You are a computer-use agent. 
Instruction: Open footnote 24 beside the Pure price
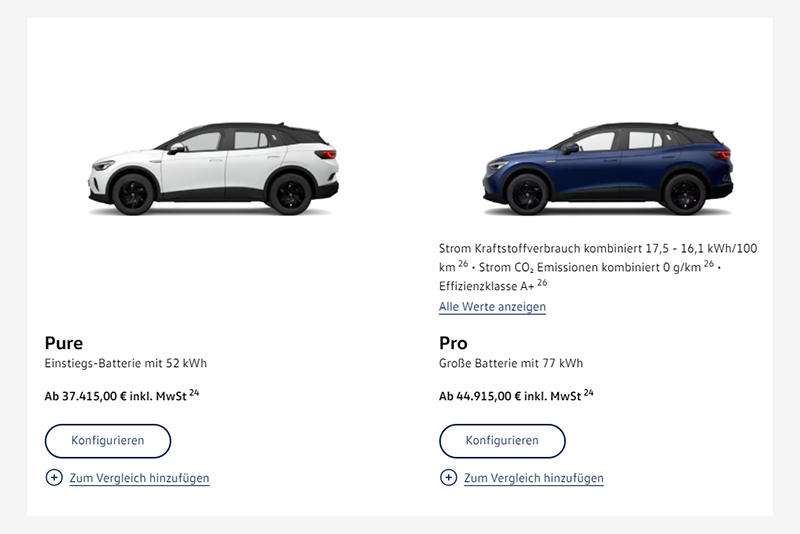coord(194,393)
